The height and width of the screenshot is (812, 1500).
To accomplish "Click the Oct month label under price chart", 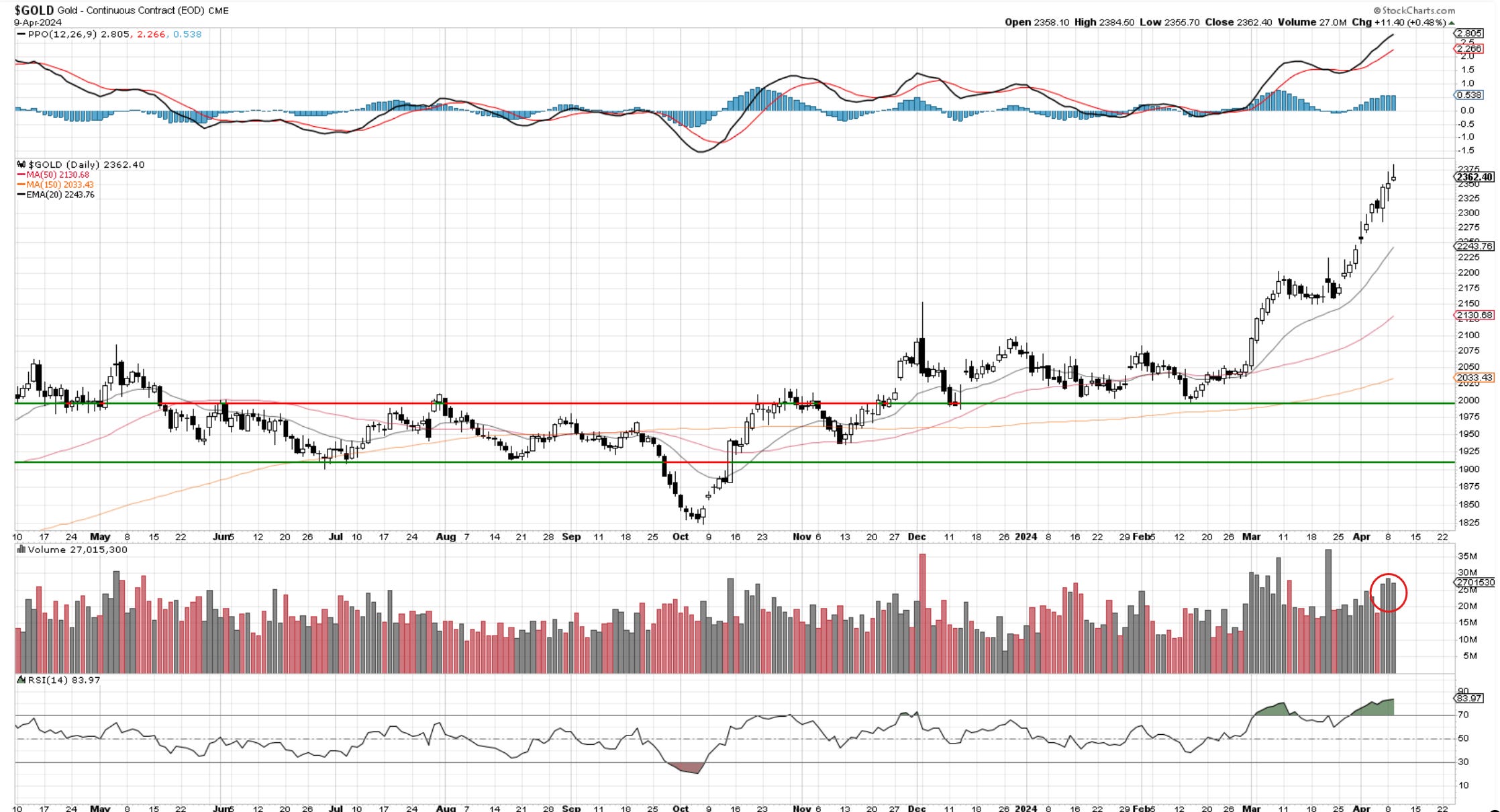I will [x=681, y=537].
